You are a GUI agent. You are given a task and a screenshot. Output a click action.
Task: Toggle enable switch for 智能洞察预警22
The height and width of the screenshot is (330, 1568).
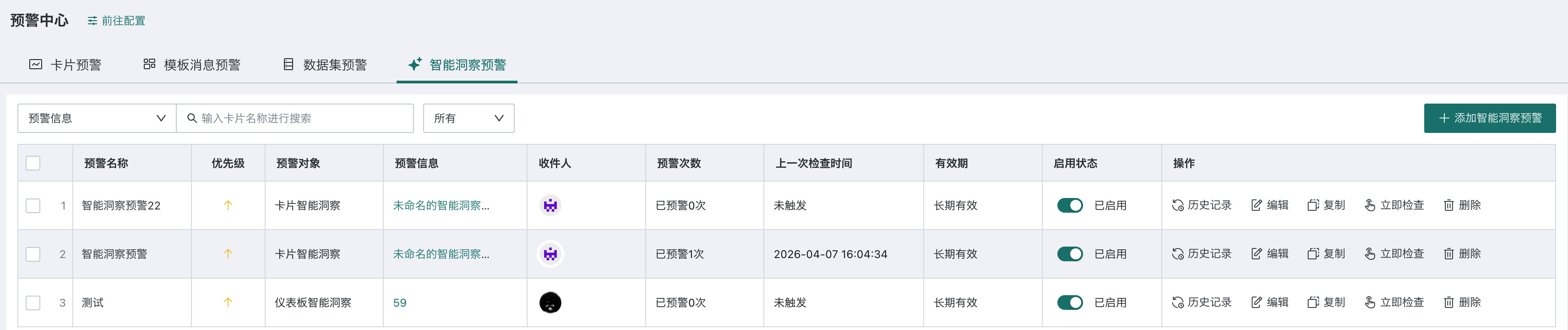tap(1069, 205)
